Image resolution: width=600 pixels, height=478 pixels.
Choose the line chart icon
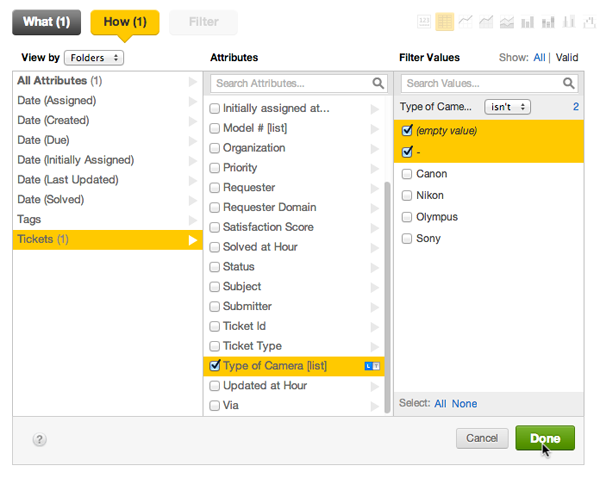click(x=466, y=21)
